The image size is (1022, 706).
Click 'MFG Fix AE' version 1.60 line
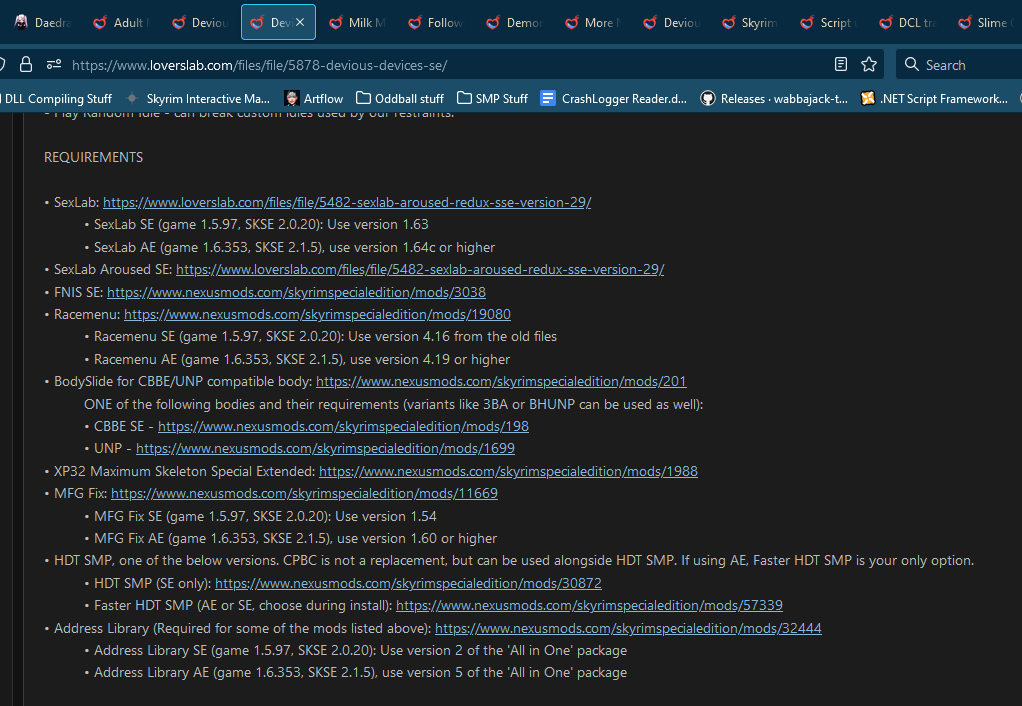pyautogui.click(x=295, y=538)
